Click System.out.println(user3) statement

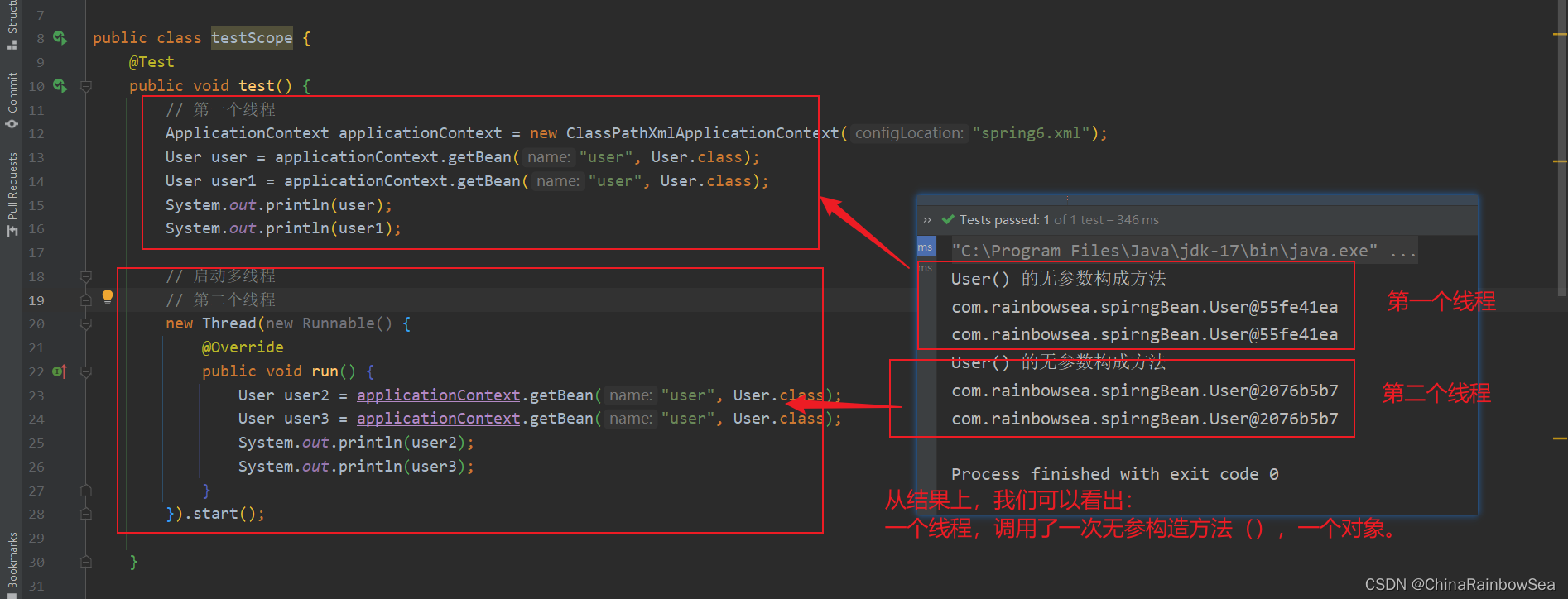tap(356, 467)
